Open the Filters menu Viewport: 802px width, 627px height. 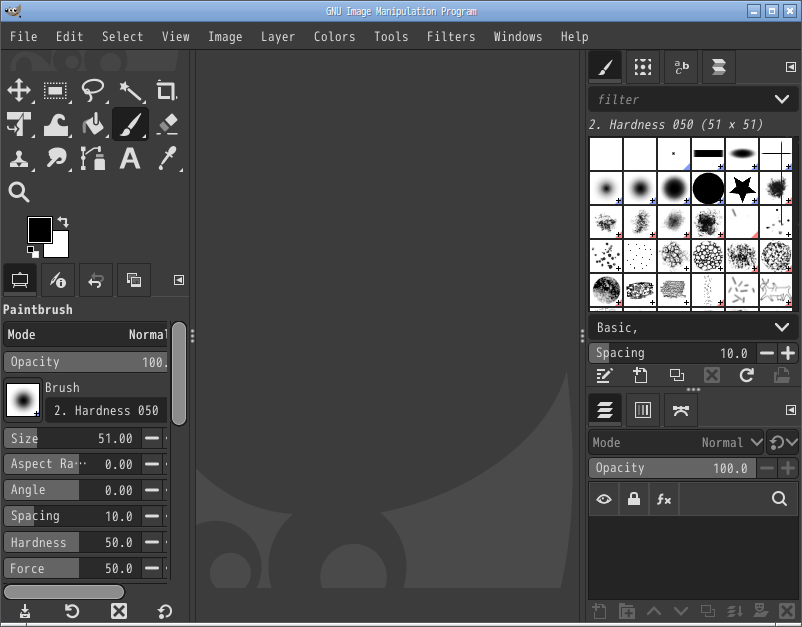[x=451, y=36]
